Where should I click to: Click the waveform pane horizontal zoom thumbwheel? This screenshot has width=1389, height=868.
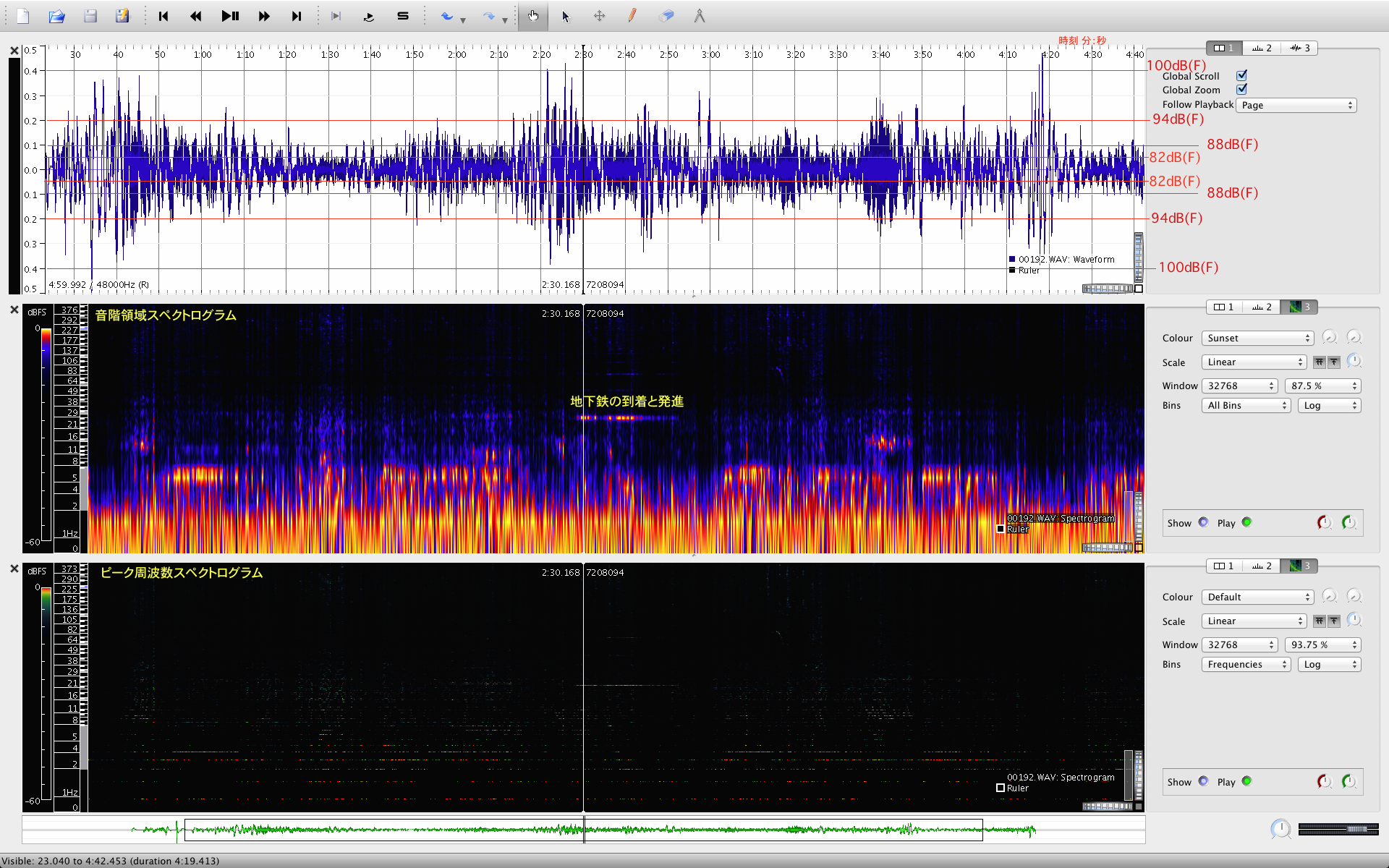[1108, 289]
